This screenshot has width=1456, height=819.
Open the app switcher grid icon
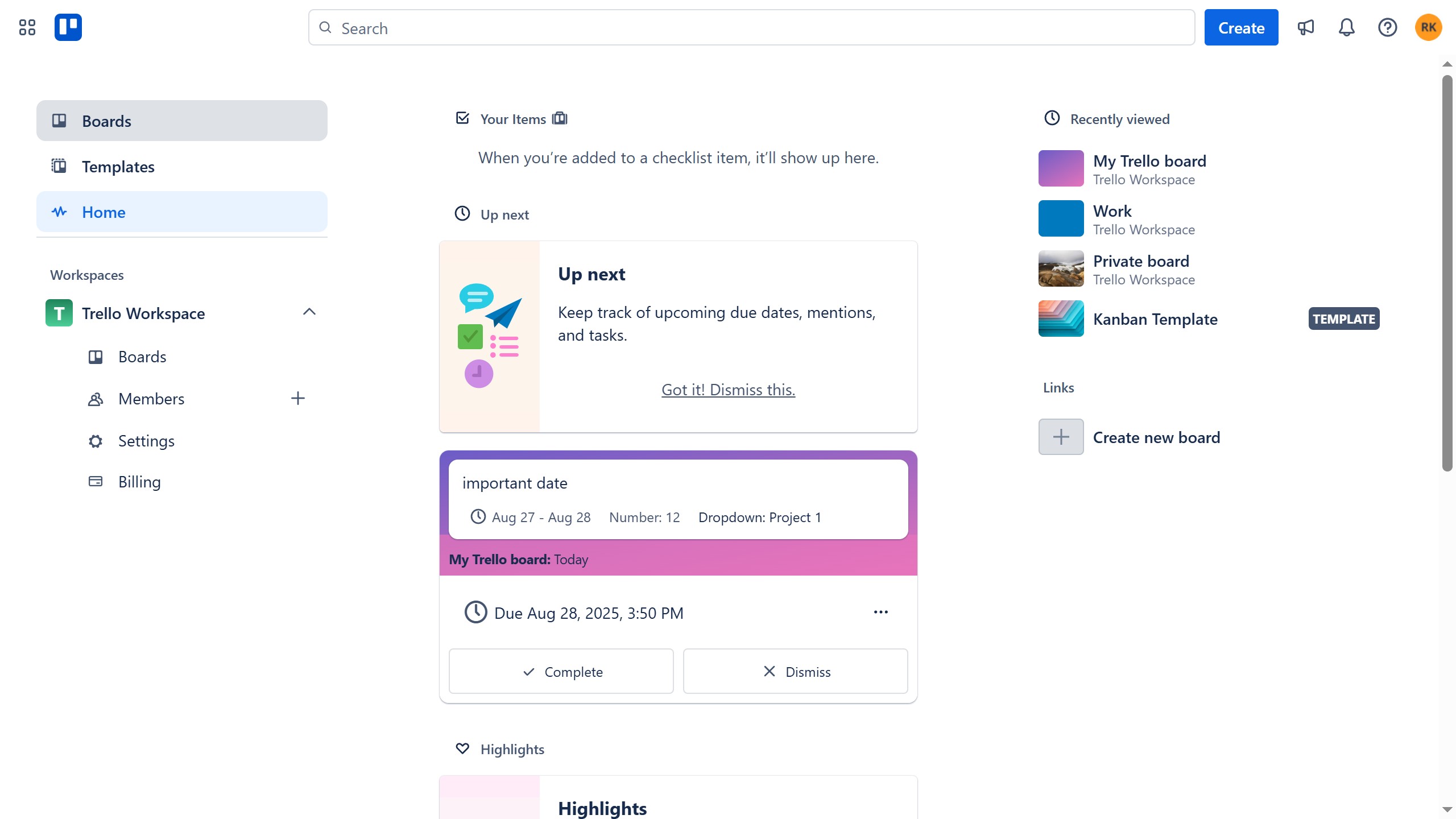[27, 27]
